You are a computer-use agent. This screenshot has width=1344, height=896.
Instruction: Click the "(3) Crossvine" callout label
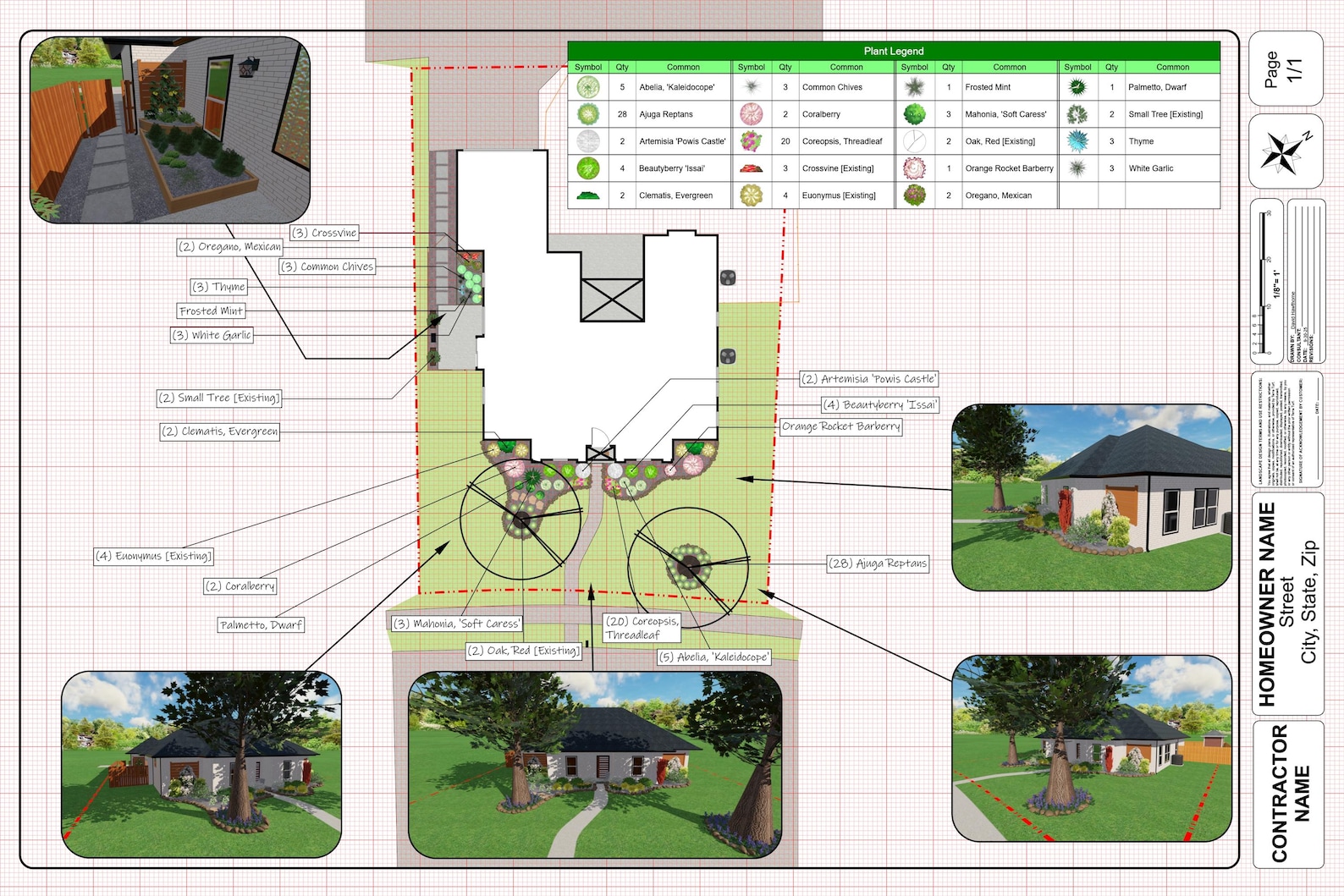tap(323, 233)
